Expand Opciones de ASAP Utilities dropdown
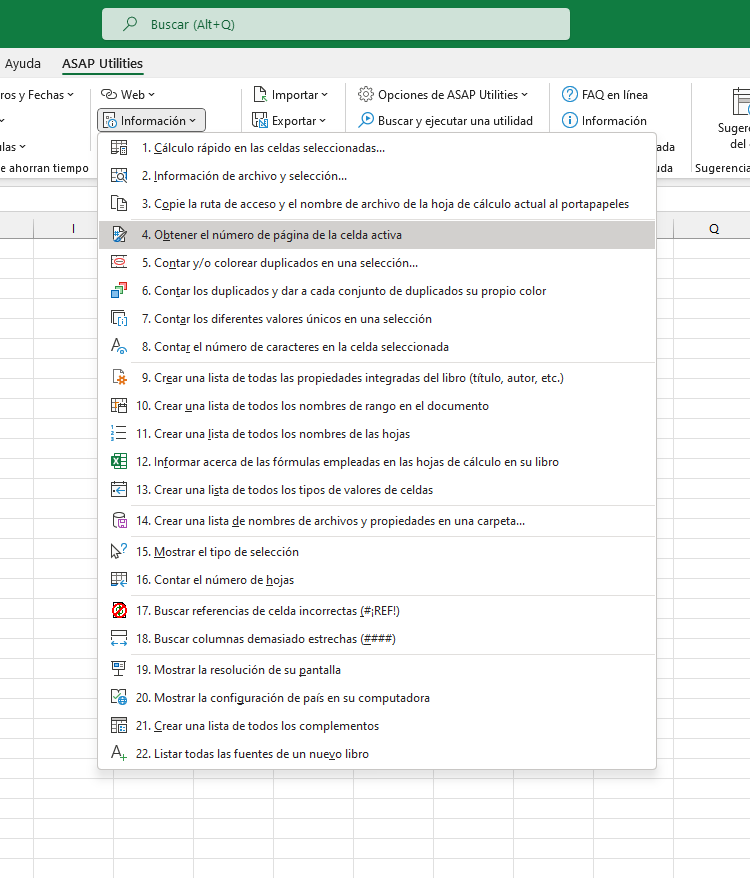 pyautogui.click(x=443, y=95)
